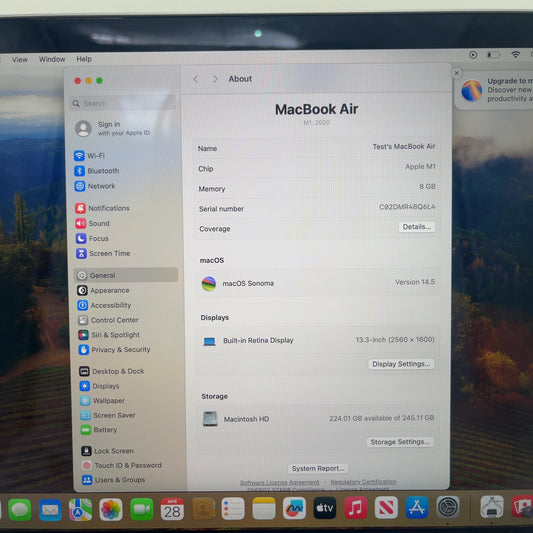Open Messages from the Dock
Image resolution: width=533 pixels, height=533 pixels.
point(19,510)
